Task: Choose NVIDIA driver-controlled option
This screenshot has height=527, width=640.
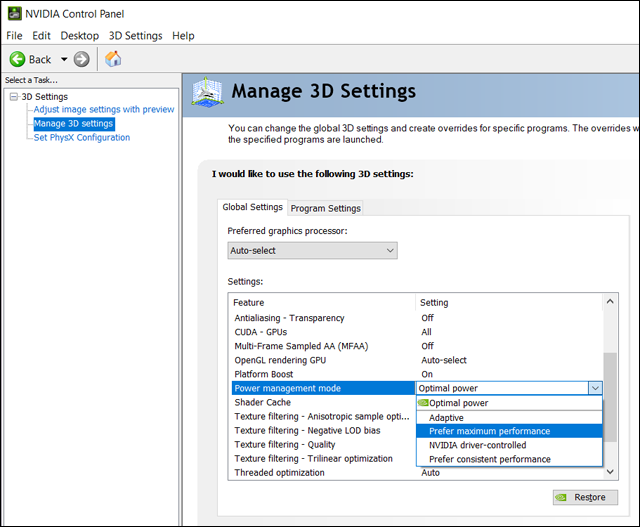Action: click(509, 445)
